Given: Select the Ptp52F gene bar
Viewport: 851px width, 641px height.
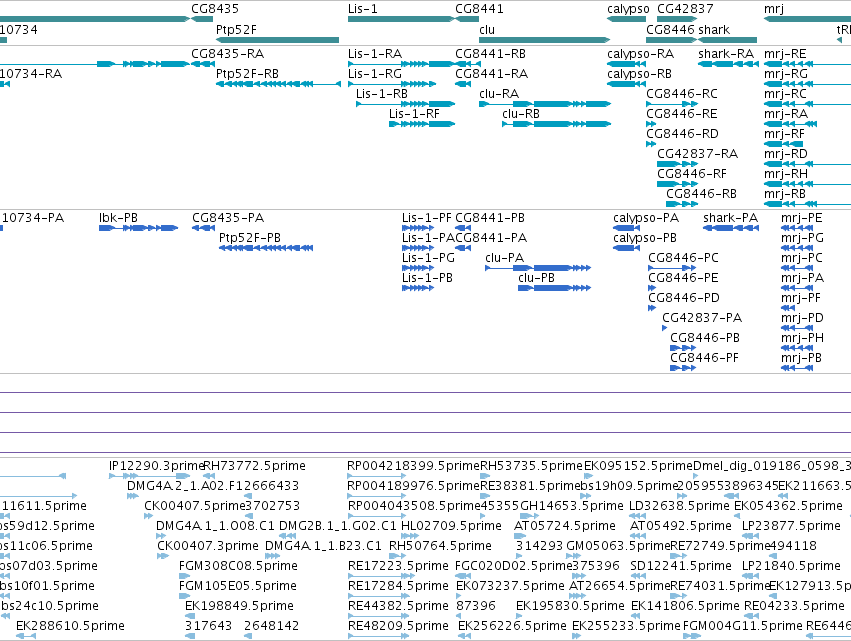Looking at the screenshot, I should tap(277, 40).
